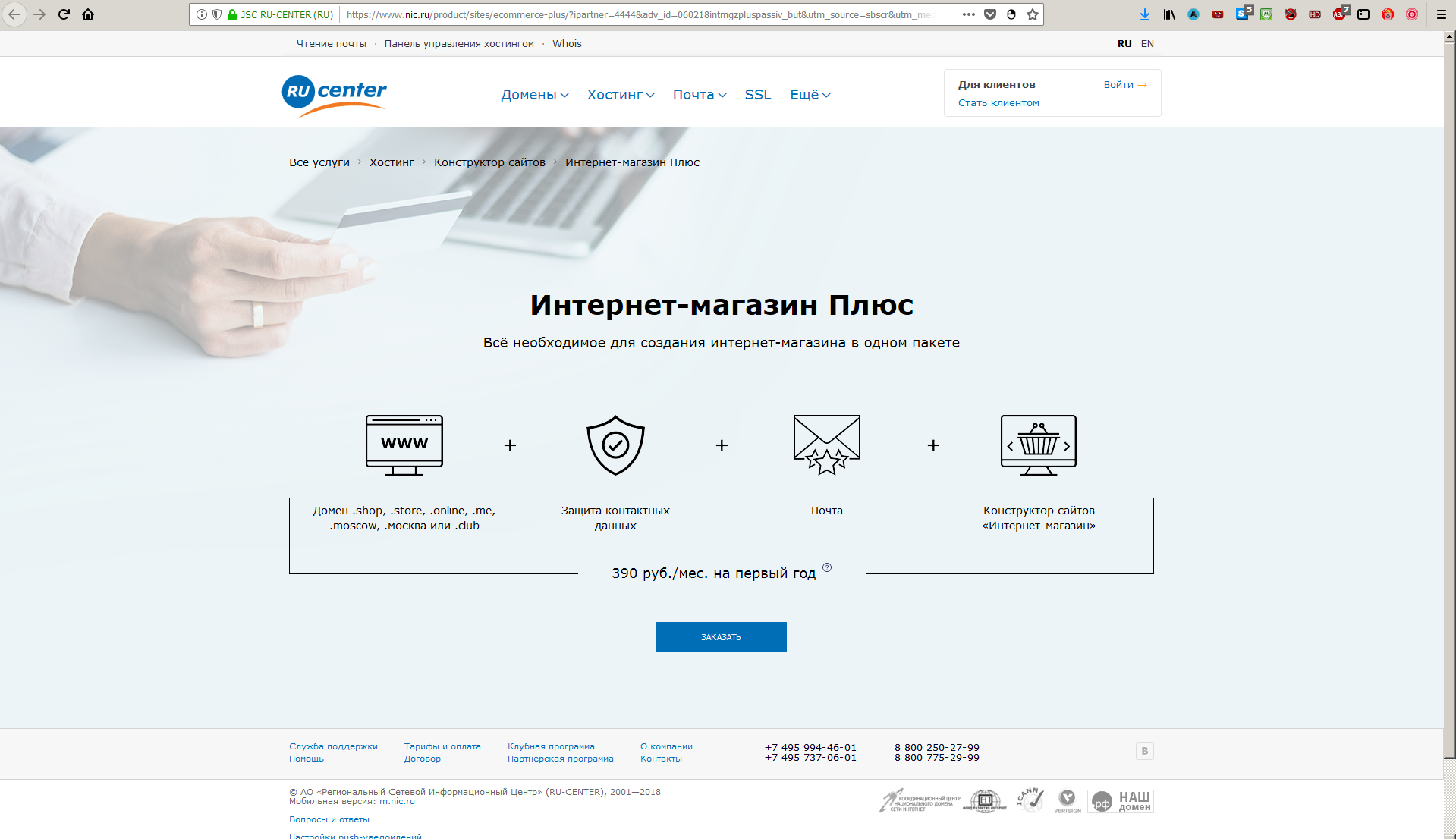Click the Войти login link
This screenshot has width=1456, height=839.
pos(1125,85)
